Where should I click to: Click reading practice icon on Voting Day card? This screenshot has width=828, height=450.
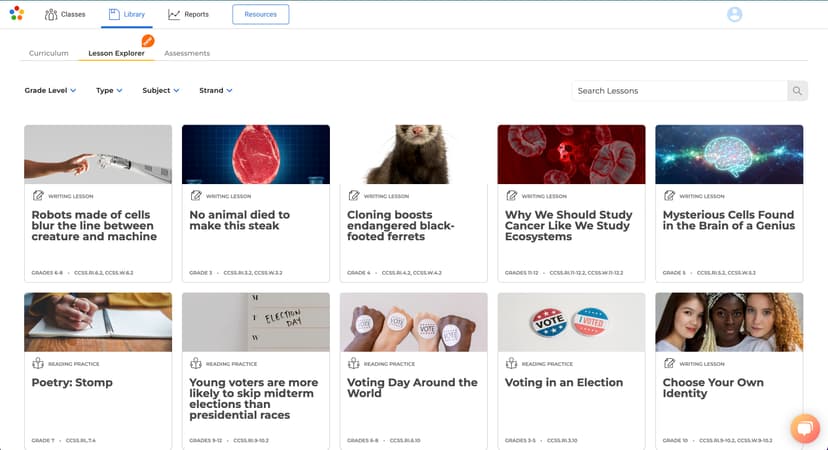pos(354,363)
